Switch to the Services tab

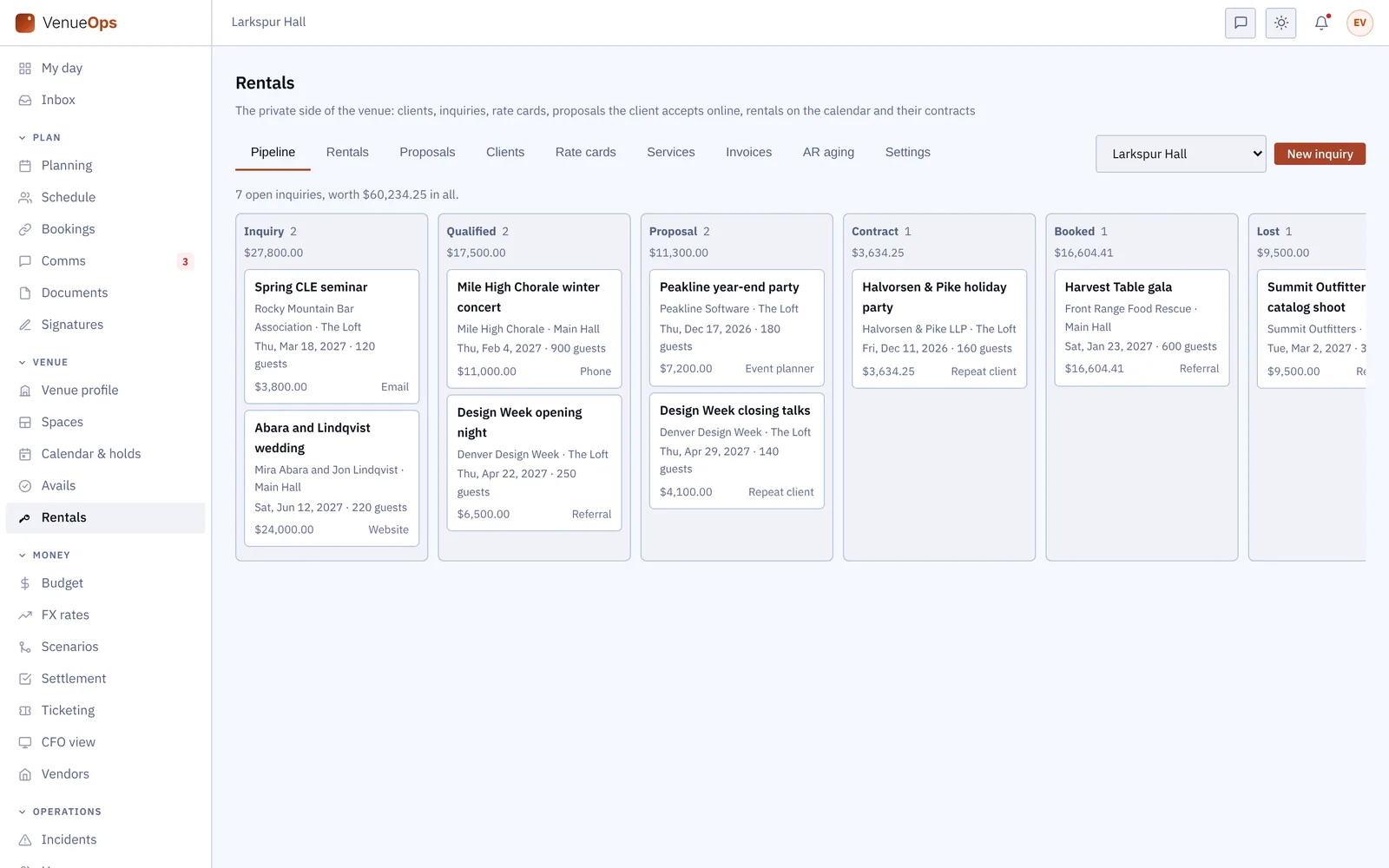coord(670,152)
